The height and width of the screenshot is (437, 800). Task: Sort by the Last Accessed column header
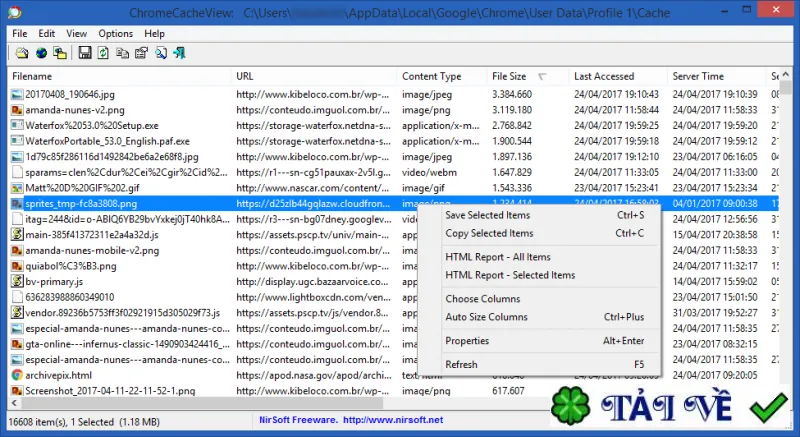(x=618, y=76)
